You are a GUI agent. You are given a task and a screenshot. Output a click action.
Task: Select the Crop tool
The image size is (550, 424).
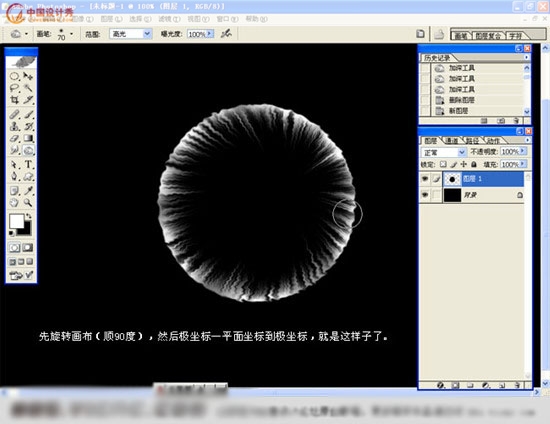click(x=14, y=100)
